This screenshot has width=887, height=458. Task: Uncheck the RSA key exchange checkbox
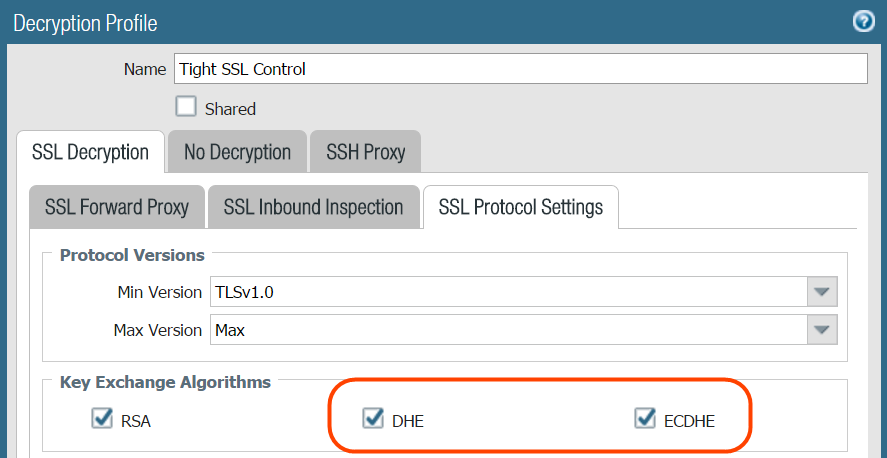click(101, 418)
